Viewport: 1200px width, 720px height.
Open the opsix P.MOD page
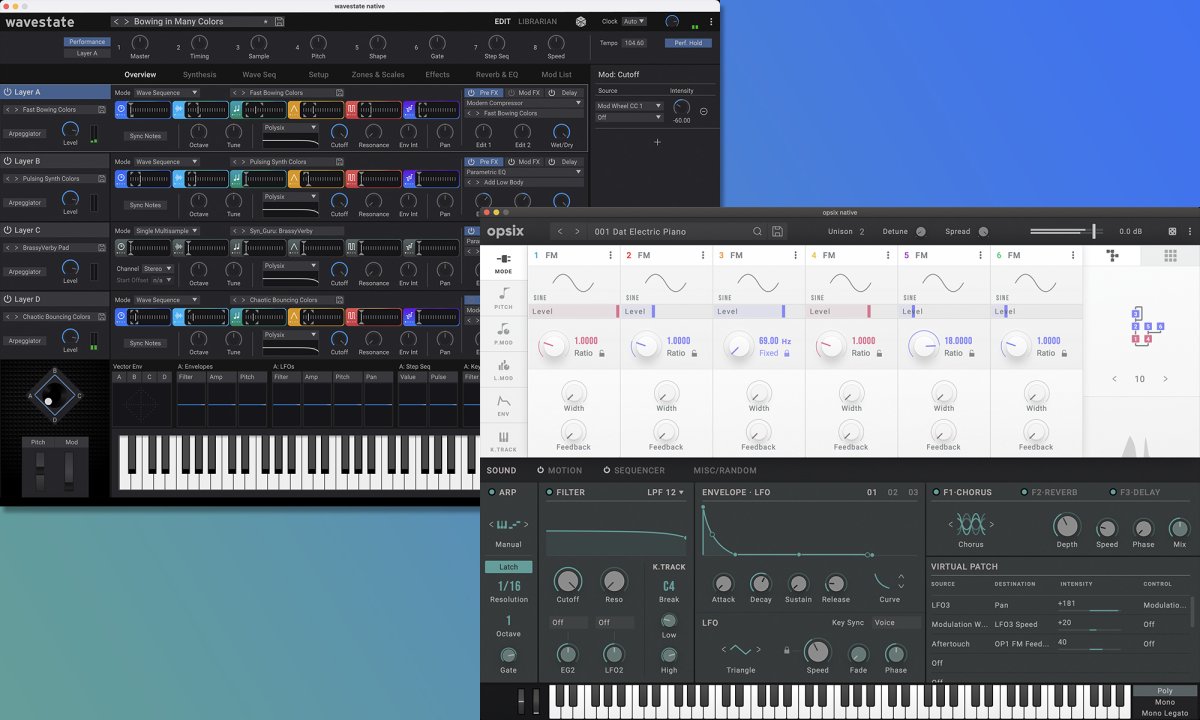[x=503, y=333]
